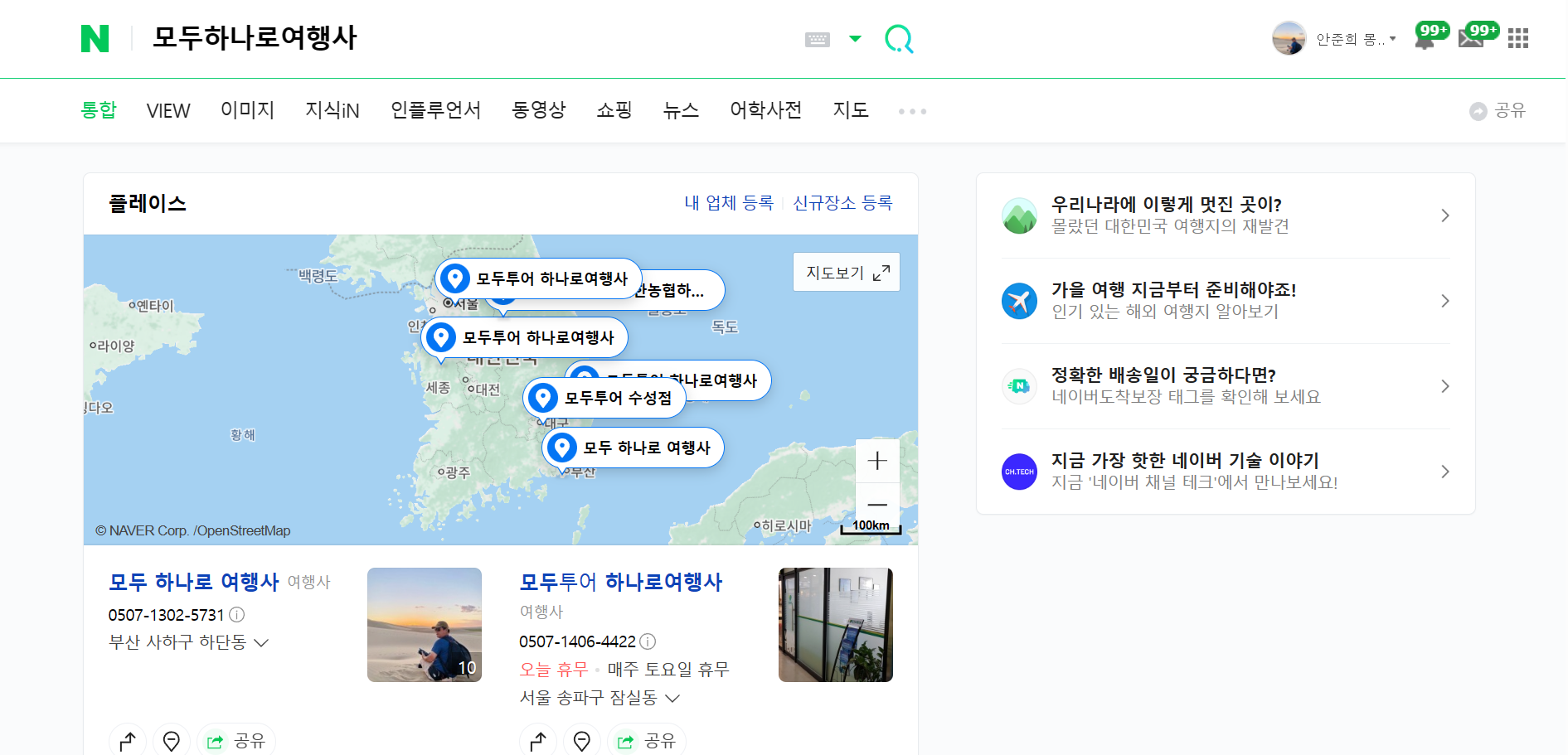Open the 지금 가장 핫한 네이버 기술 이야기 banner

click(1226, 472)
